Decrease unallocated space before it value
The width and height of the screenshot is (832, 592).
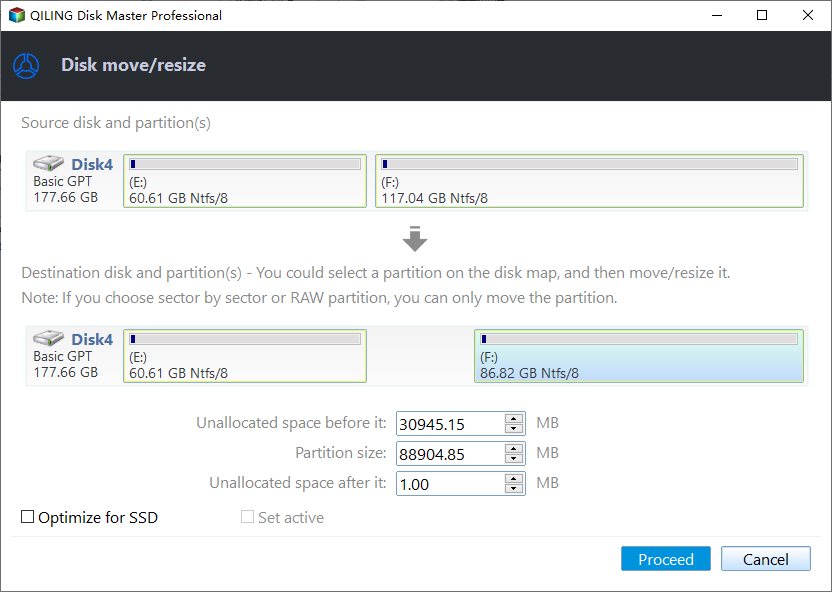click(x=514, y=429)
